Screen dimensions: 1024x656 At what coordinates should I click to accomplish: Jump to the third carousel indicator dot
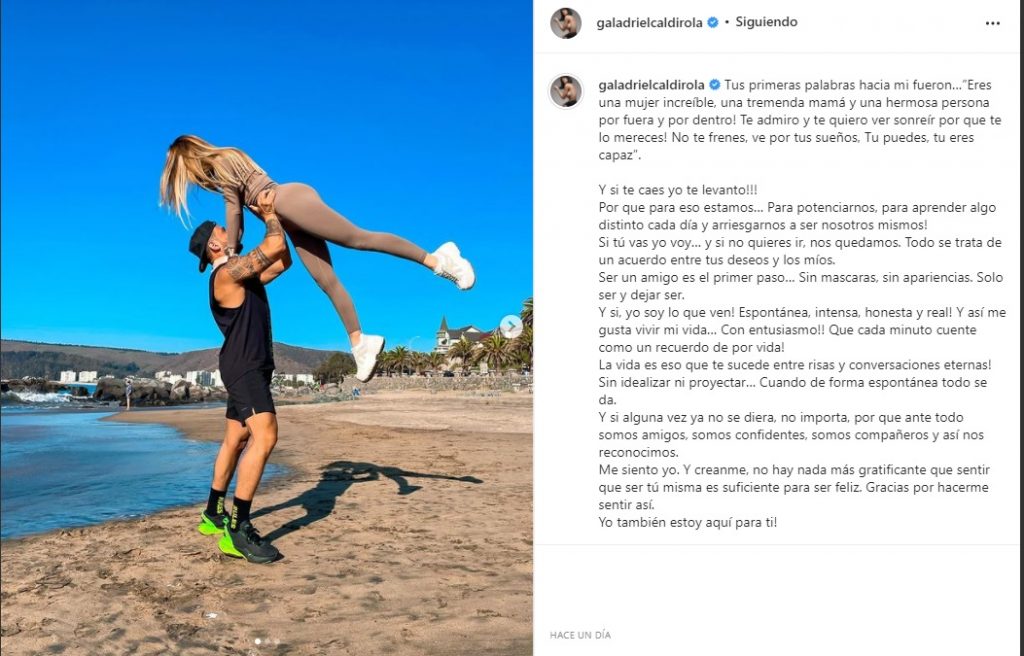click(276, 642)
